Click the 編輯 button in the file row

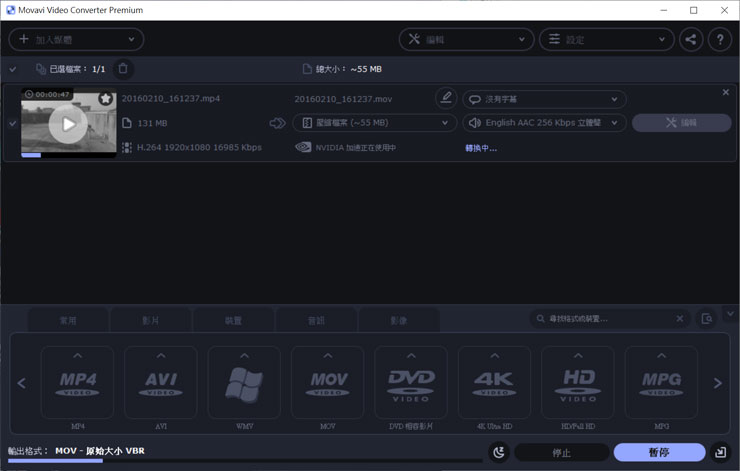[x=681, y=123]
